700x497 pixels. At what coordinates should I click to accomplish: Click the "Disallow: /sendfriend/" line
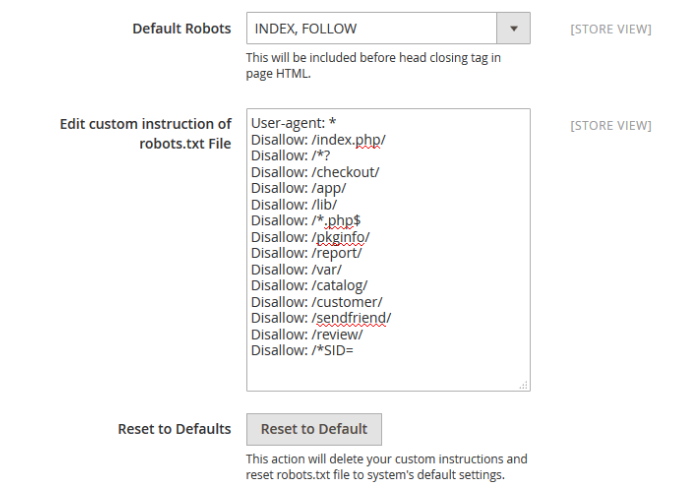click(321, 318)
